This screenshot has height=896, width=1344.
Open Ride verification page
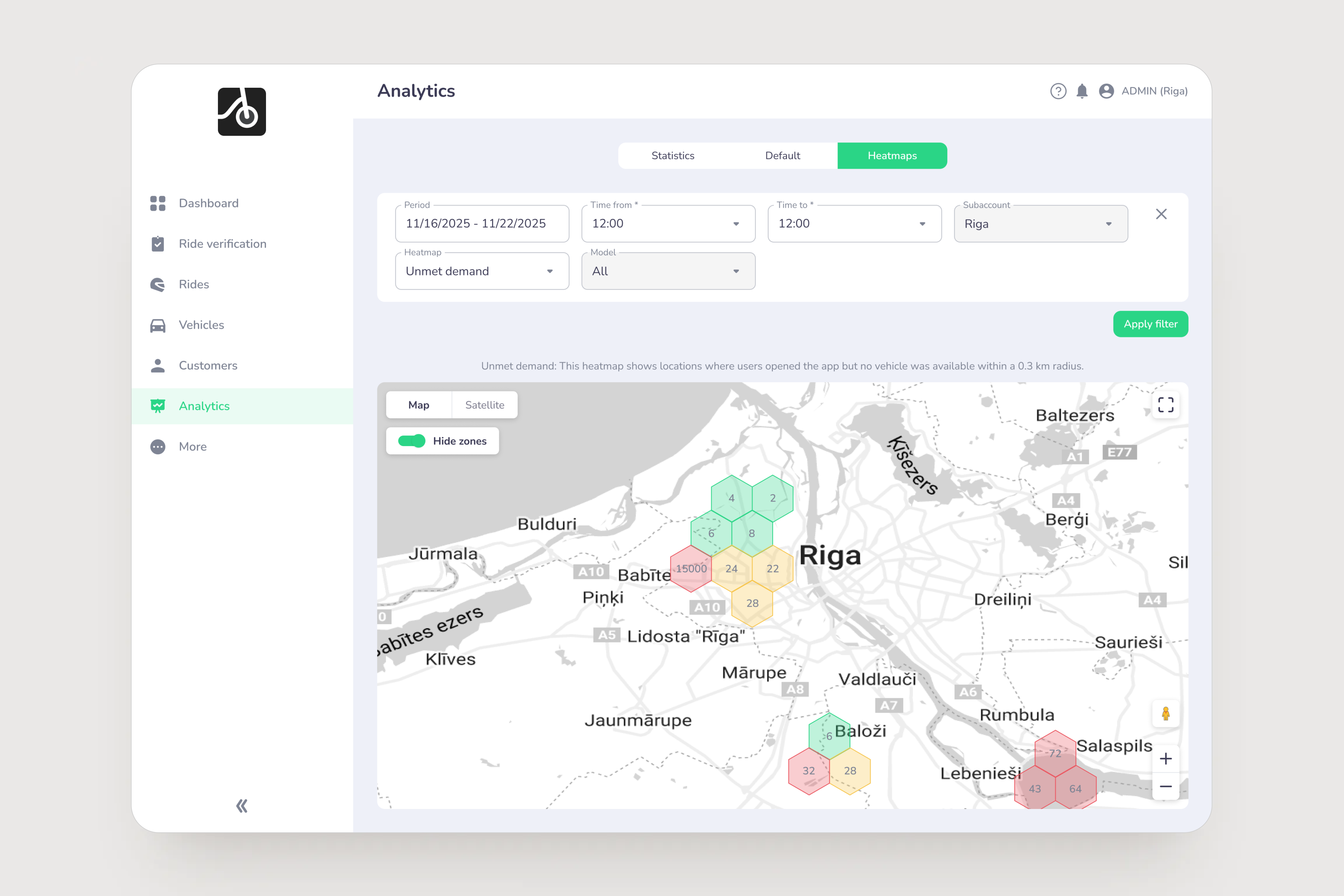tap(242, 244)
